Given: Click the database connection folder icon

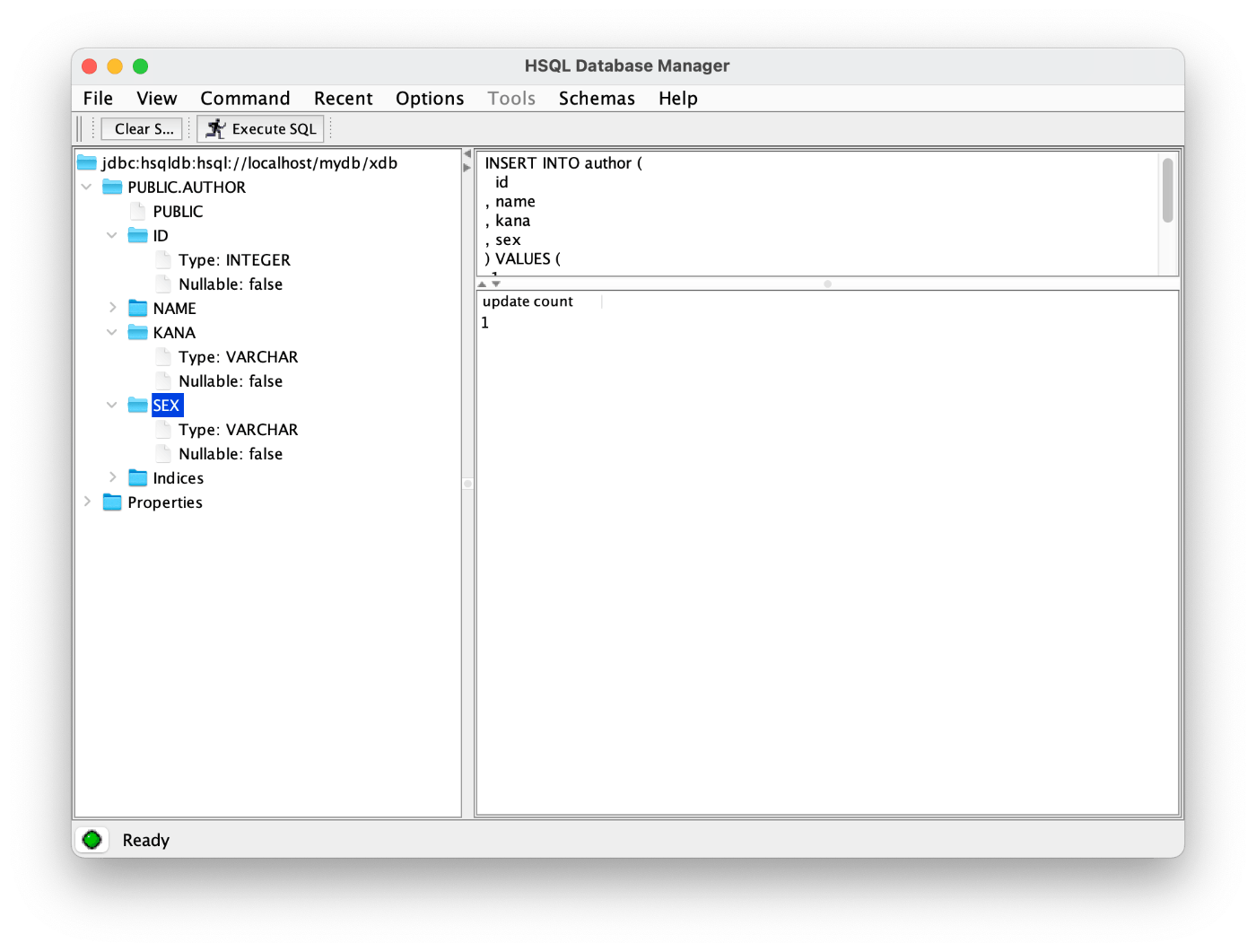Looking at the screenshot, I should [x=87, y=162].
